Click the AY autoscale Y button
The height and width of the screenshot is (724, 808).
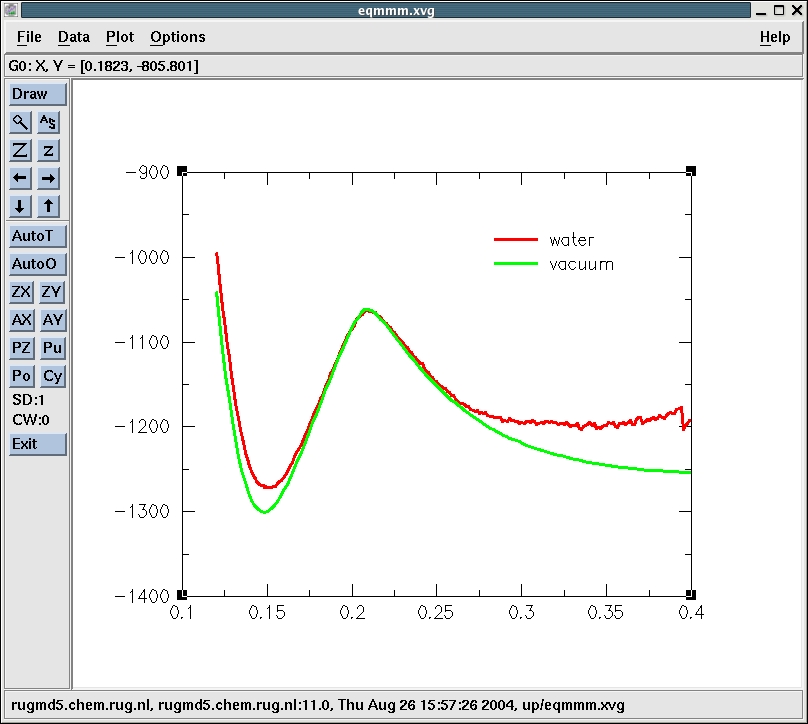tap(53, 320)
